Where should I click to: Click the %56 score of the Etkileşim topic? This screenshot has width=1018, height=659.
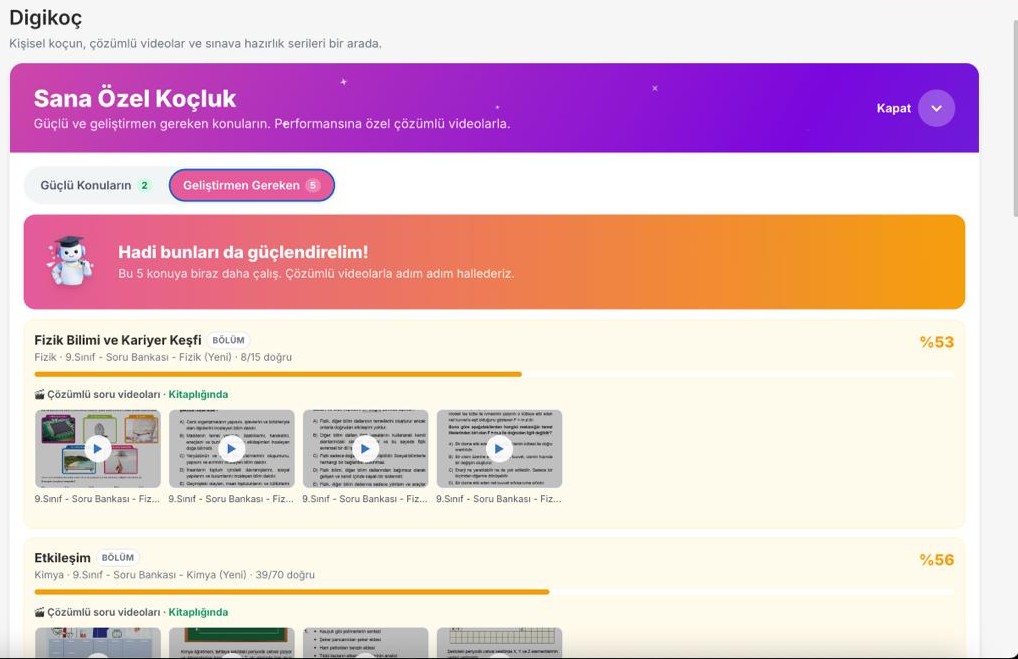[x=937, y=560]
